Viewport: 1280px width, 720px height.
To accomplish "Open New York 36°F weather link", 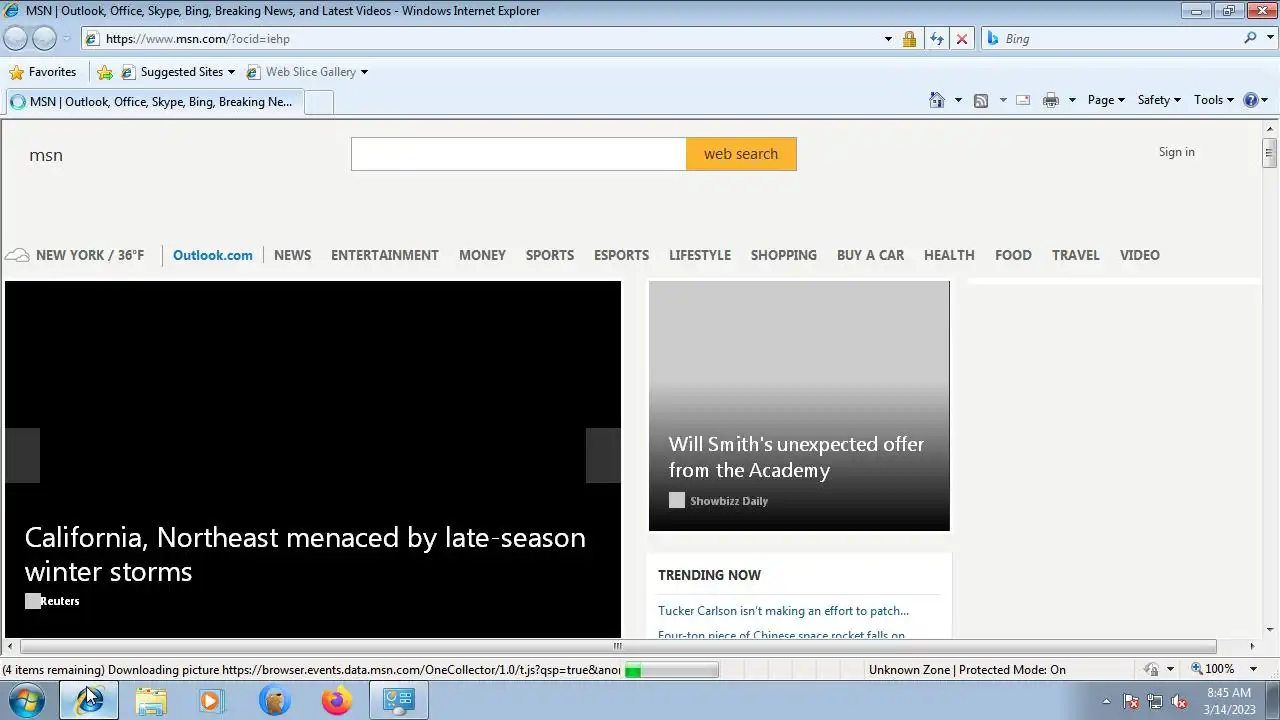I will 75,255.
